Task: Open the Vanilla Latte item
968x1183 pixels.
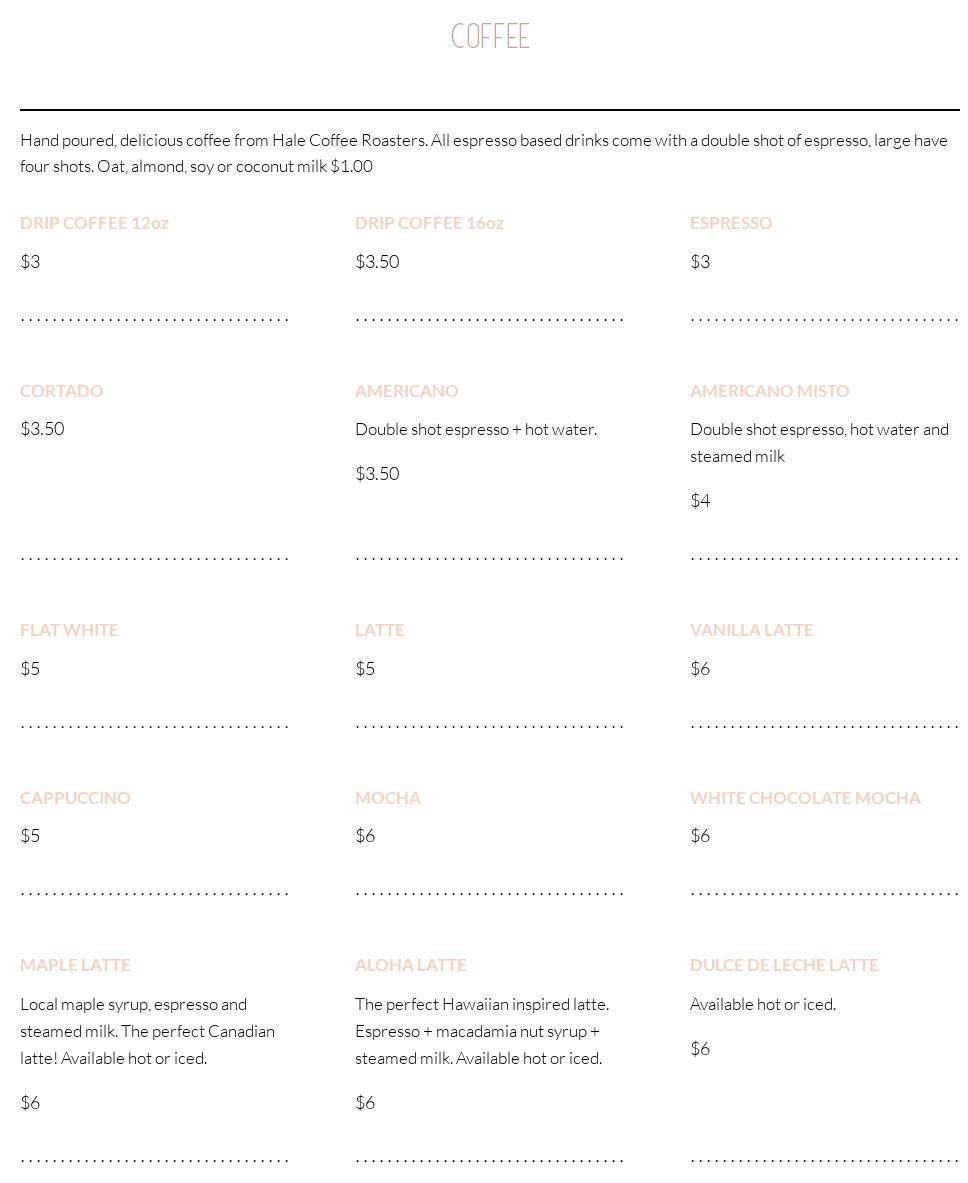Action: [751, 630]
